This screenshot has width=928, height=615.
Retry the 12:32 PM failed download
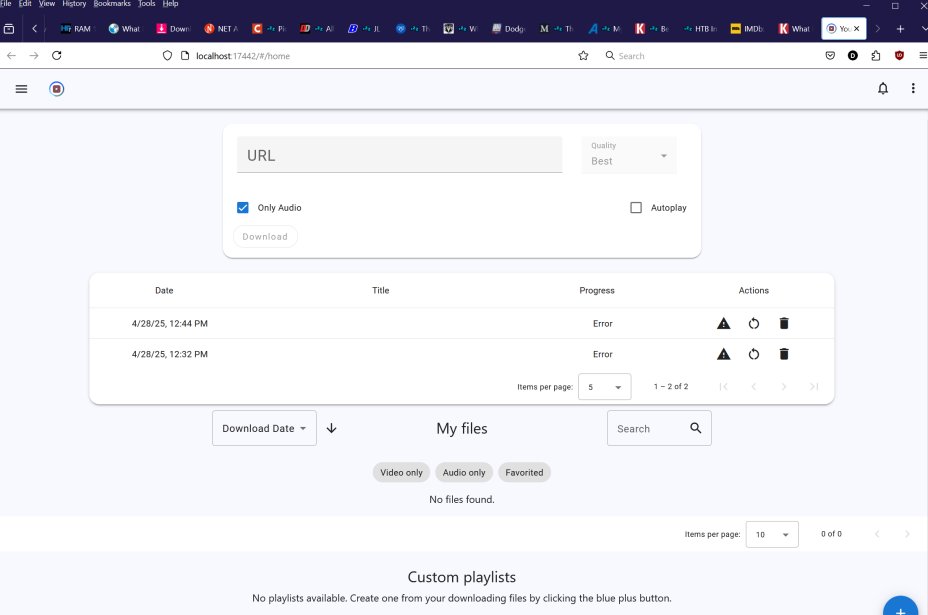[754, 354]
